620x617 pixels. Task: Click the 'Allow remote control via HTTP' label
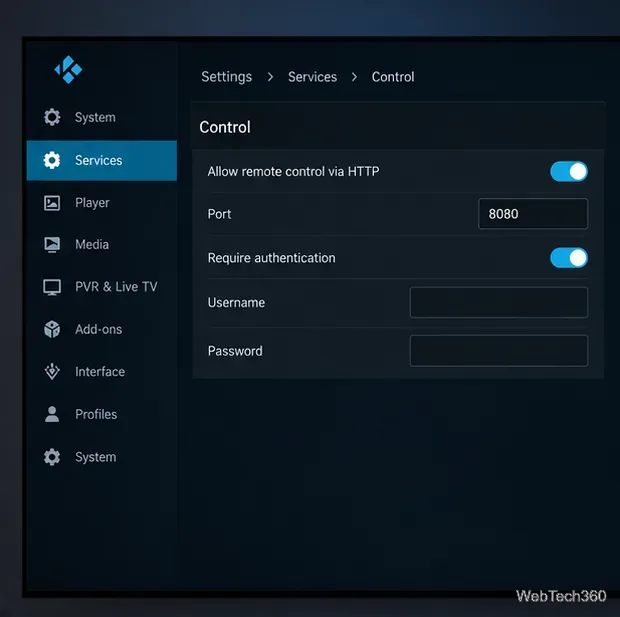[293, 171]
